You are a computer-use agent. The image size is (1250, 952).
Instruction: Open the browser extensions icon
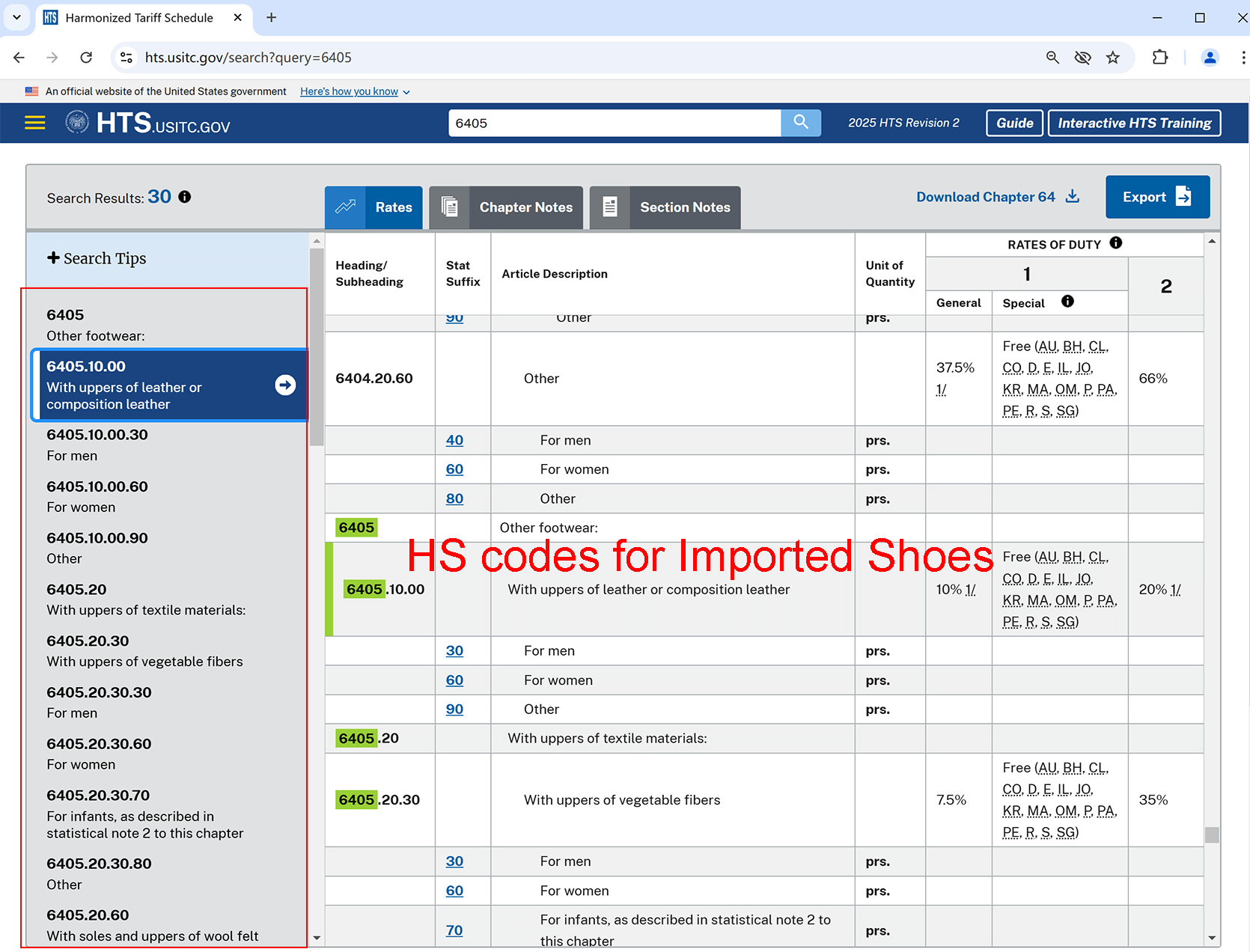(1159, 58)
